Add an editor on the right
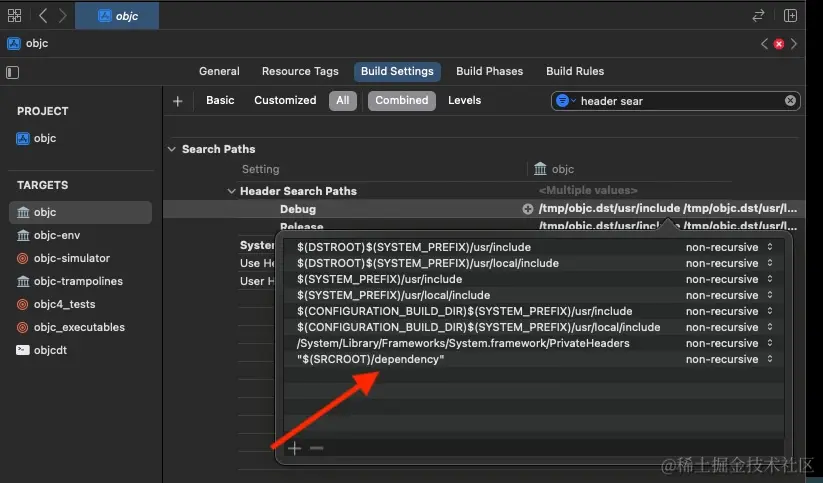 coord(790,16)
